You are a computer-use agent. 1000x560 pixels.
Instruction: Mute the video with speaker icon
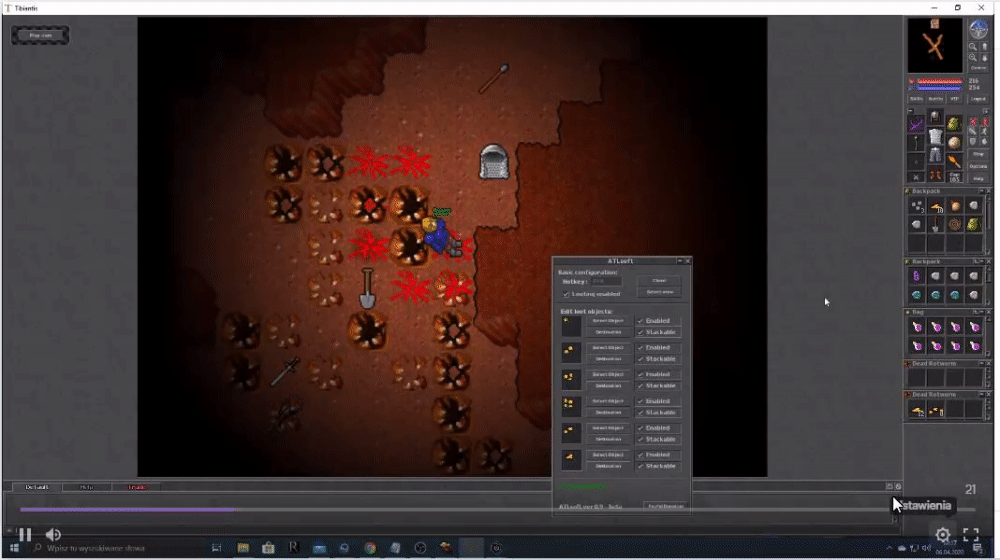coord(54,534)
